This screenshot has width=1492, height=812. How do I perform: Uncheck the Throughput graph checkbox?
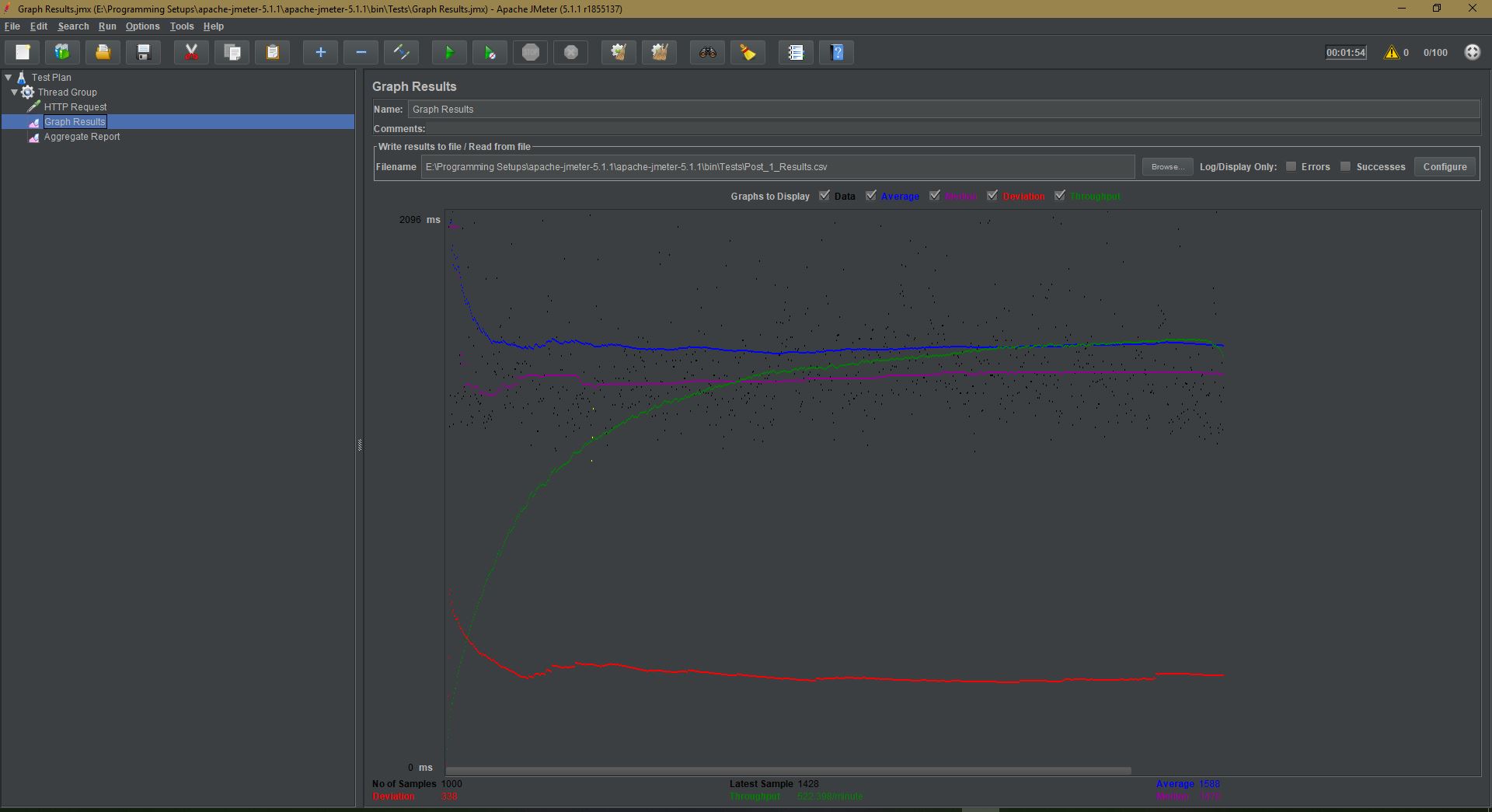tap(1060, 196)
